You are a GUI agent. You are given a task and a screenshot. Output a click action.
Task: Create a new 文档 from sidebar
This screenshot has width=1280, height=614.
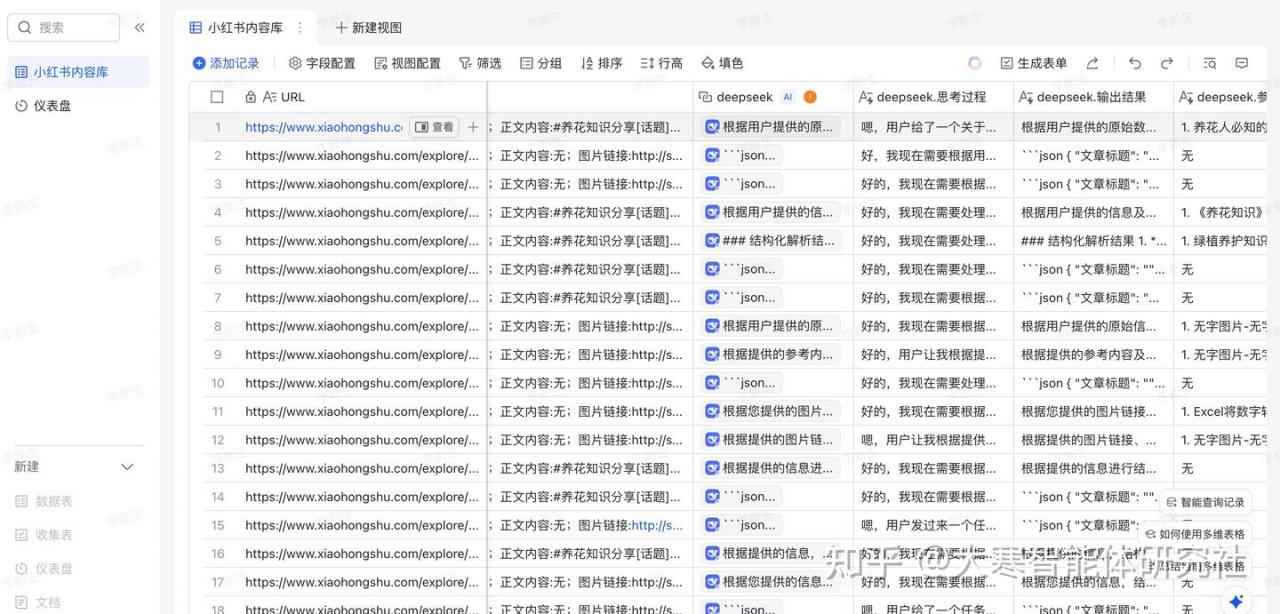[39, 602]
